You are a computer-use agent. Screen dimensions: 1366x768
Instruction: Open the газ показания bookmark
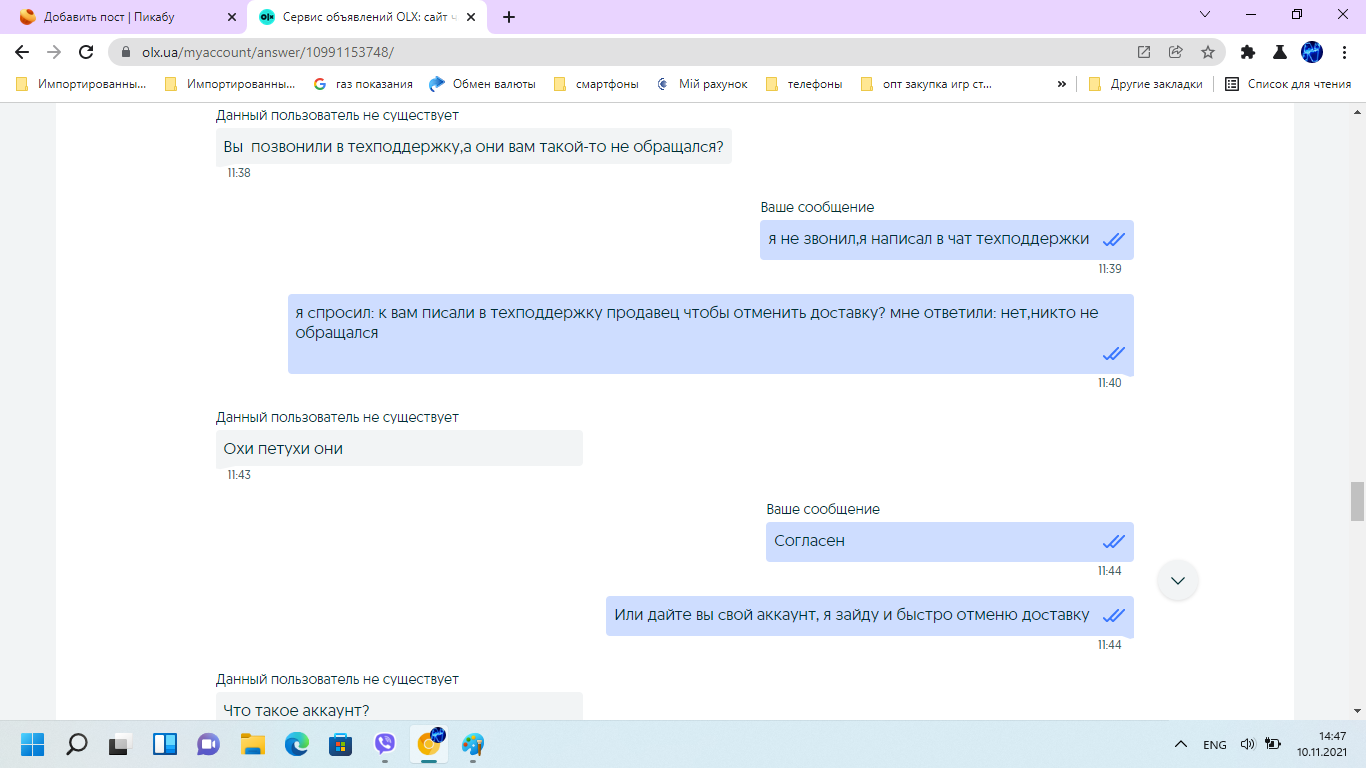tap(363, 84)
